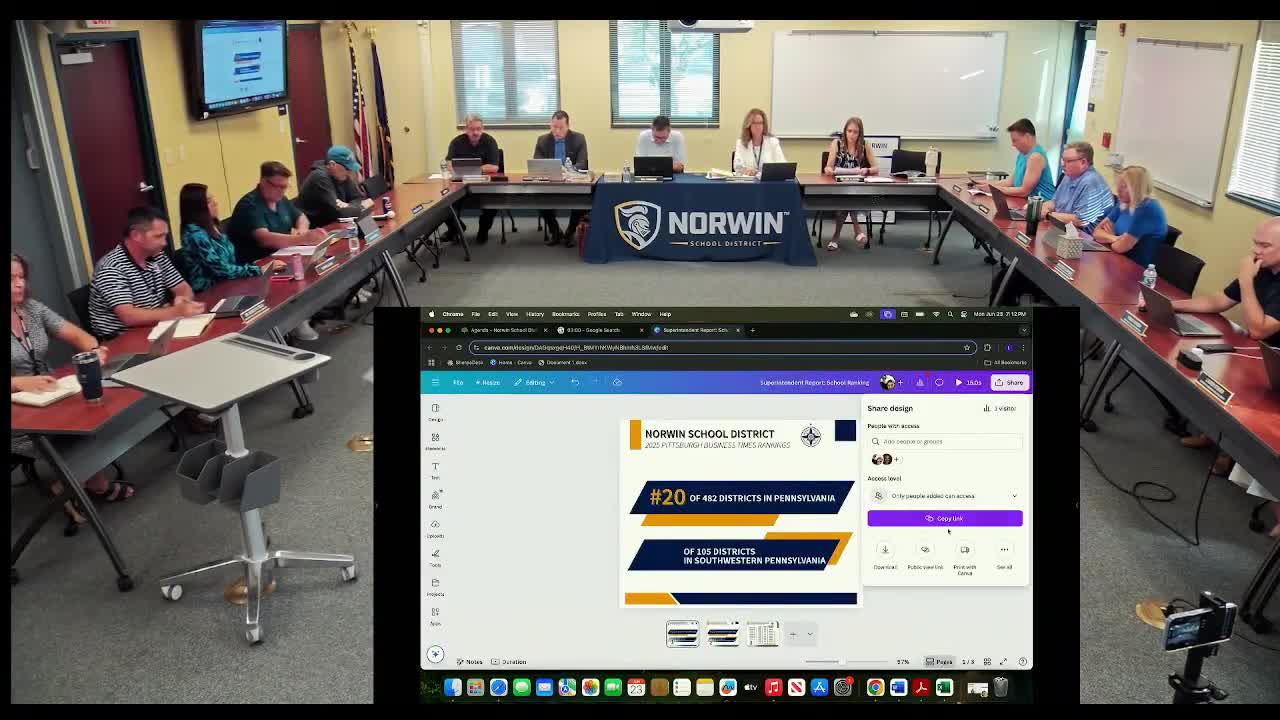The height and width of the screenshot is (720, 1280).
Task: Click See all share options
Action: pos(1004,556)
